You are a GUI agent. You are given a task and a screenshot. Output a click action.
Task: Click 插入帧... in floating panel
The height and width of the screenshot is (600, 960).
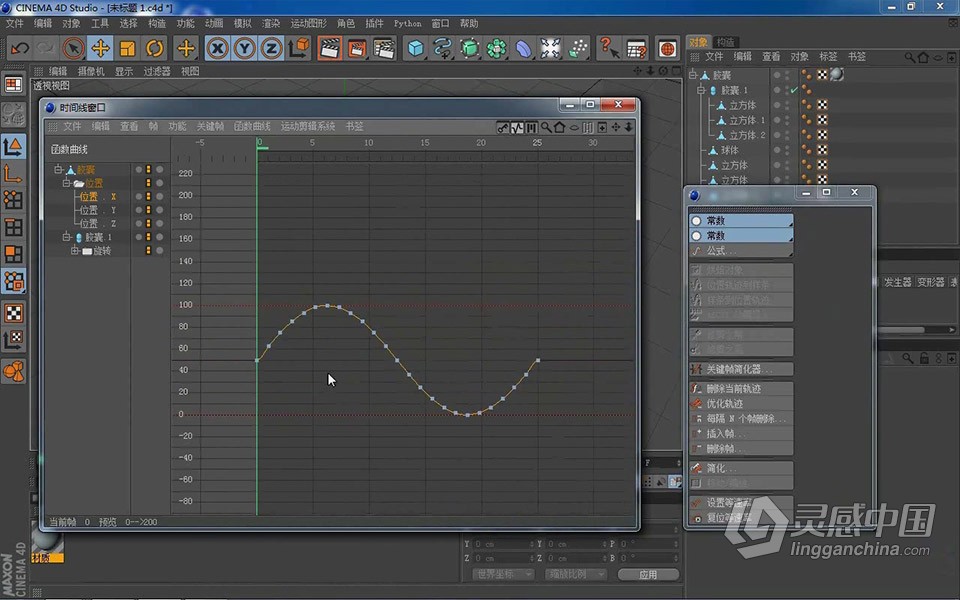pyautogui.click(x=741, y=433)
